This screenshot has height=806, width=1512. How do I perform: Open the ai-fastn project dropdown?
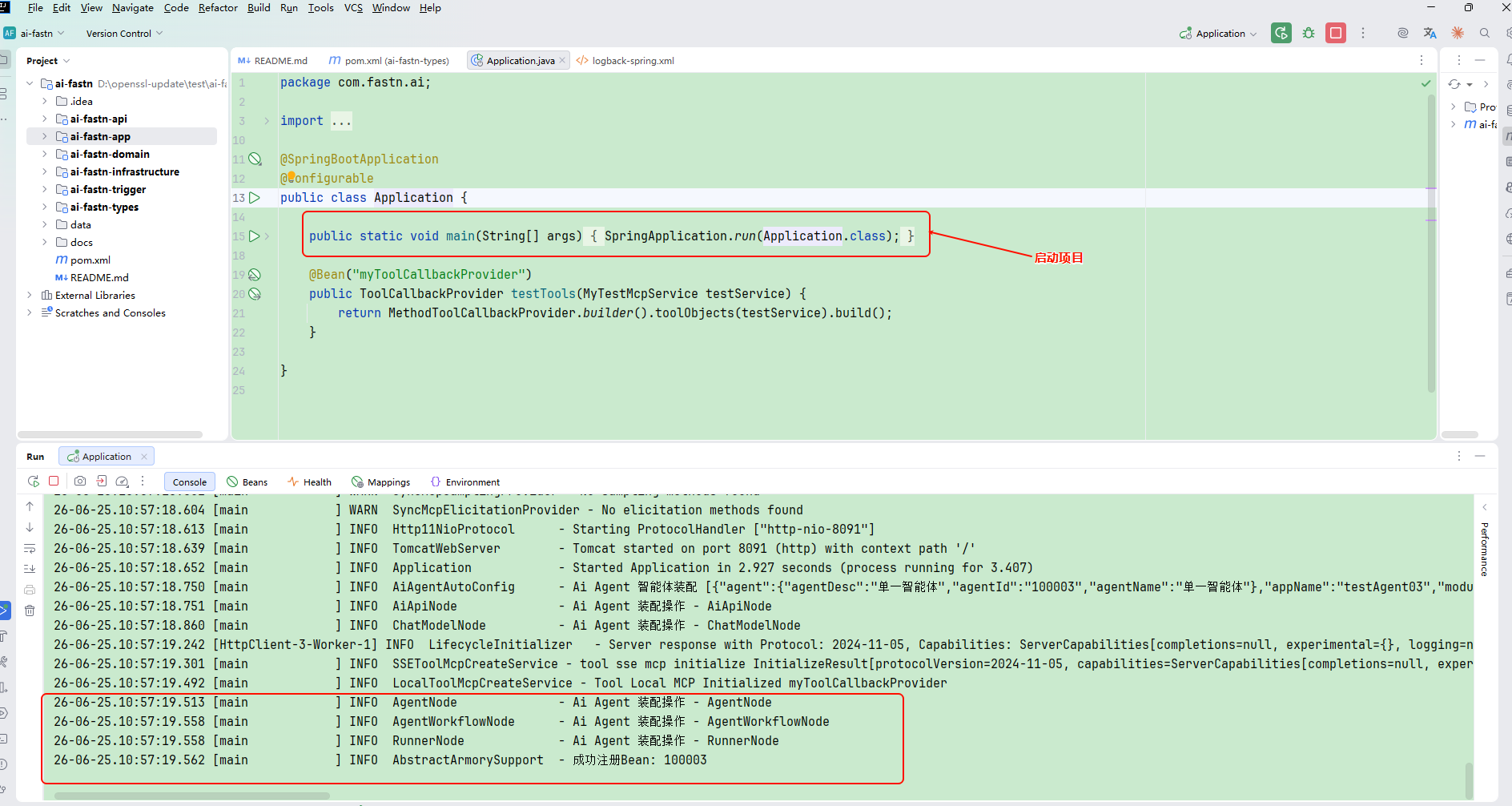[x=34, y=34]
